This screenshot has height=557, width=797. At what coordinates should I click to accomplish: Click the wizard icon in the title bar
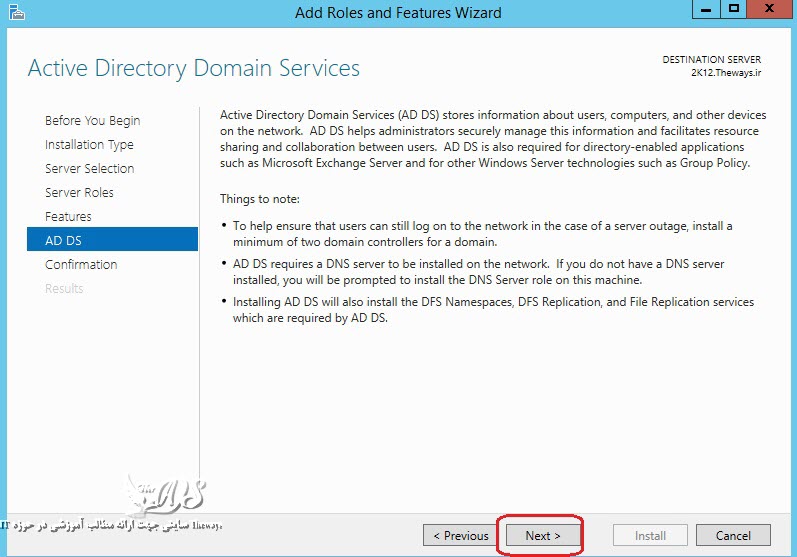(13, 12)
